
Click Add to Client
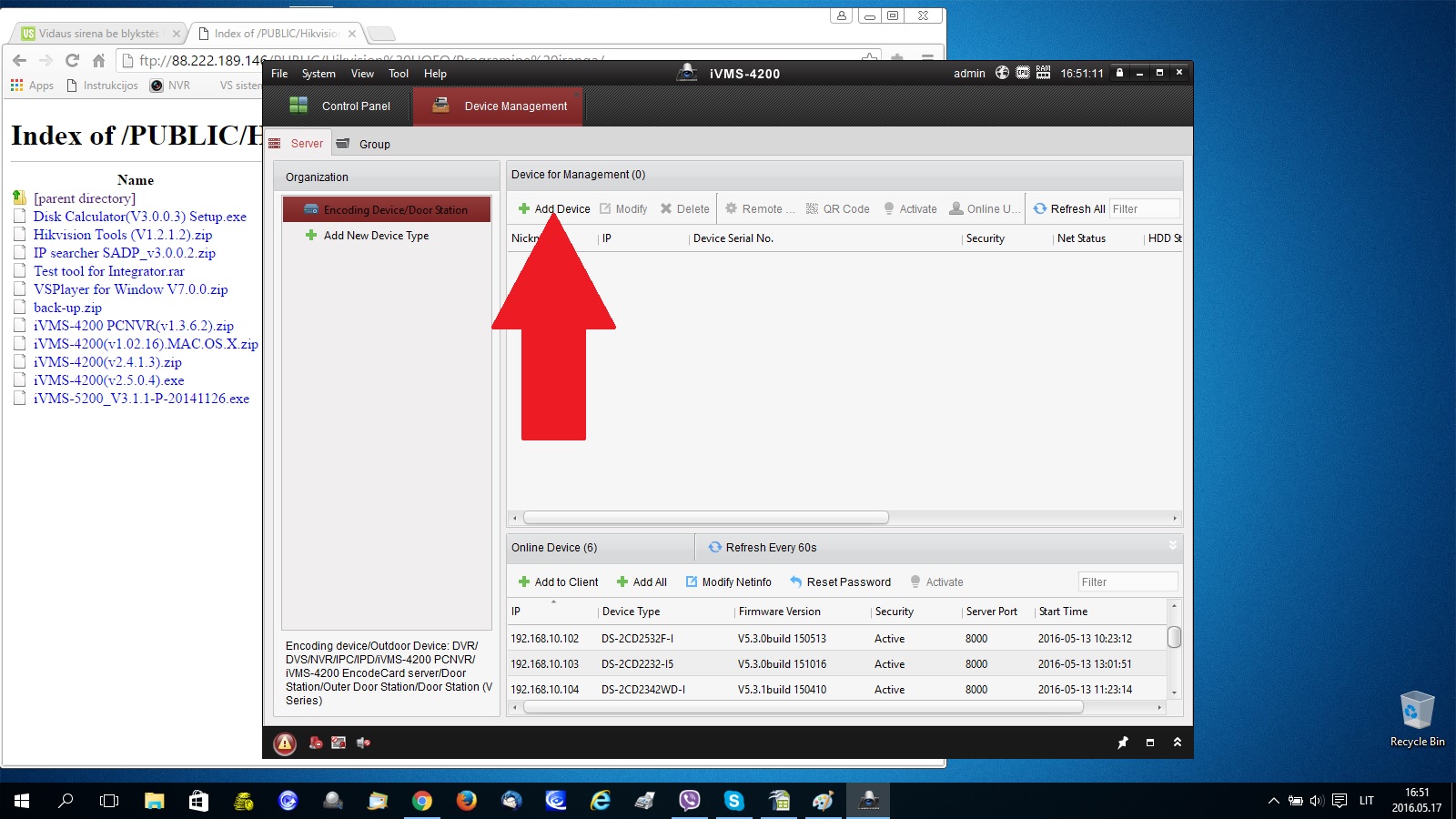(x=558, y=582)
